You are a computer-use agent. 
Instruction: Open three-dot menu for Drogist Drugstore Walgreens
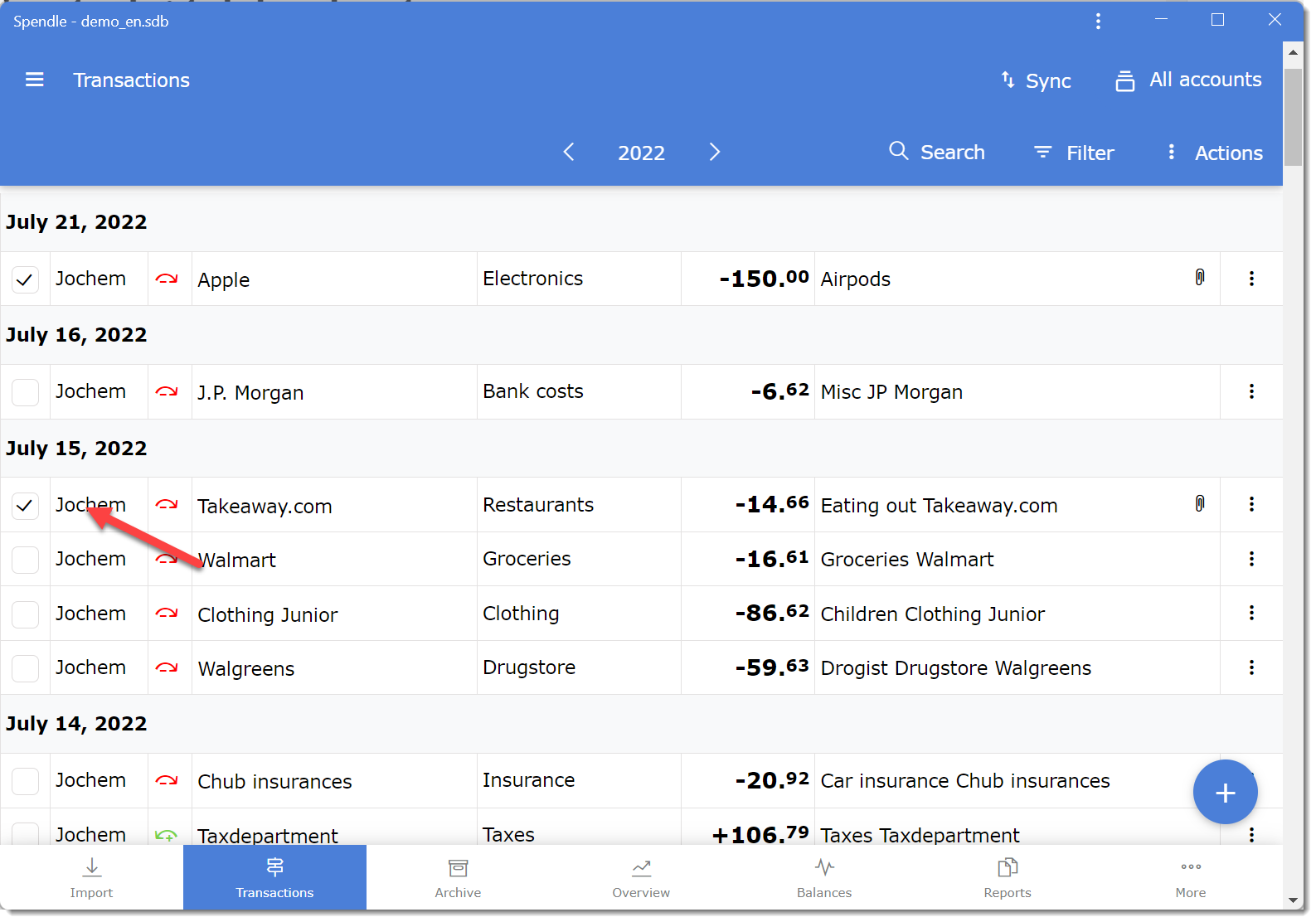point(1251,667)
